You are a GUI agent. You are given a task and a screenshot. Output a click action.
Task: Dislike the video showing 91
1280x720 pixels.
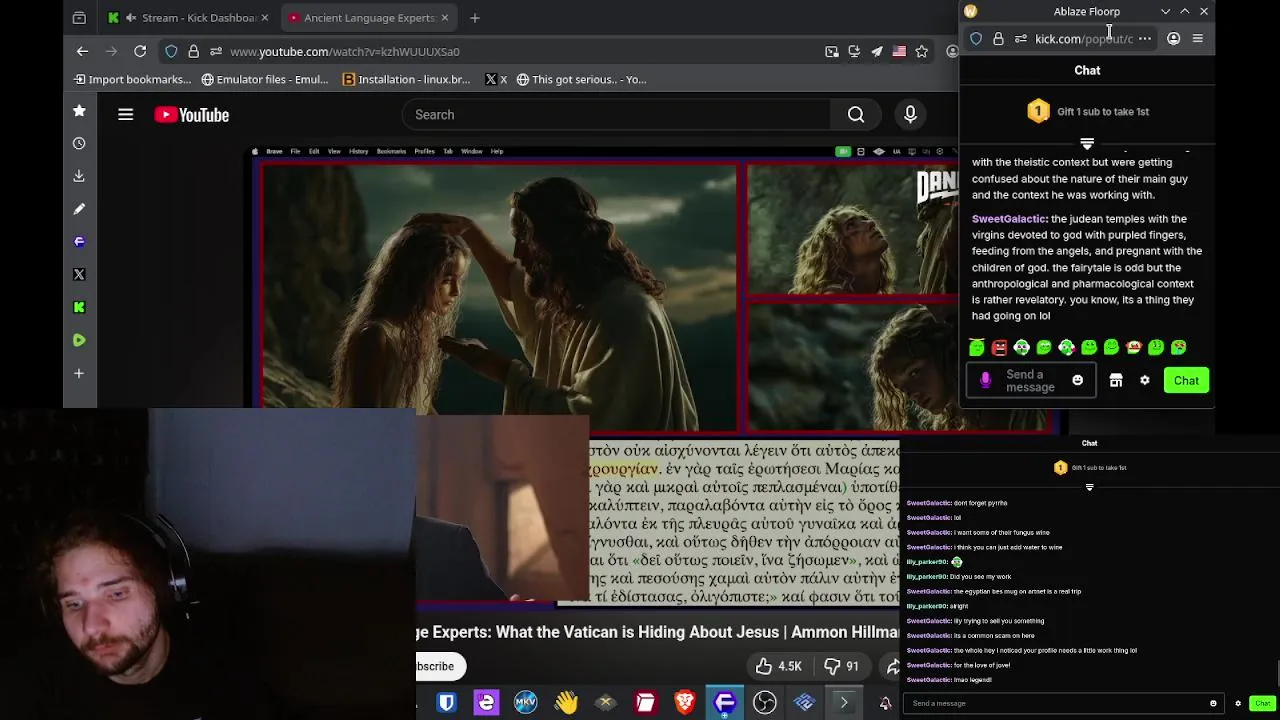(842, 666)
